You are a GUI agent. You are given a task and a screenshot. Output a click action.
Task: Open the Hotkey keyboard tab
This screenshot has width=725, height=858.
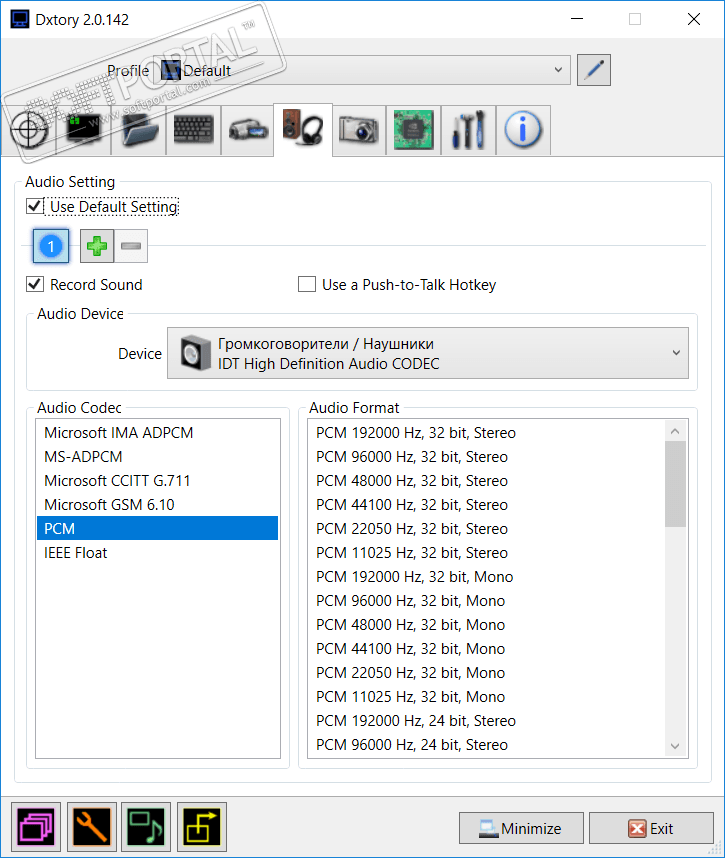(193, 130)
